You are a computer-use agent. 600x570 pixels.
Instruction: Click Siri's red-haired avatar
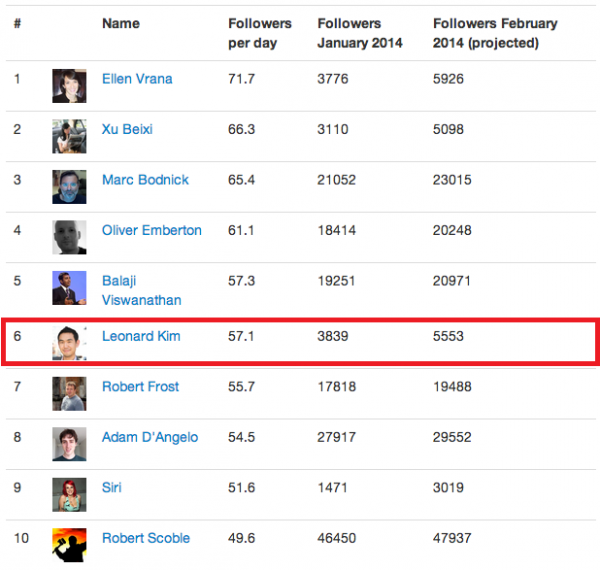(69, 495)
